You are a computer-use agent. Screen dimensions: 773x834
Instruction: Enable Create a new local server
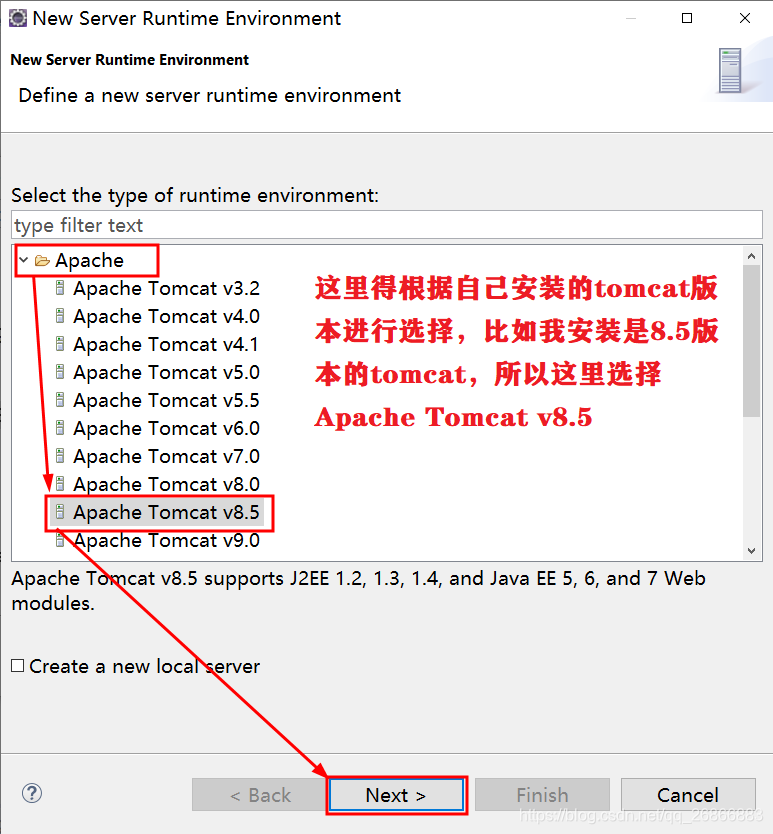[x=18, y=666]
